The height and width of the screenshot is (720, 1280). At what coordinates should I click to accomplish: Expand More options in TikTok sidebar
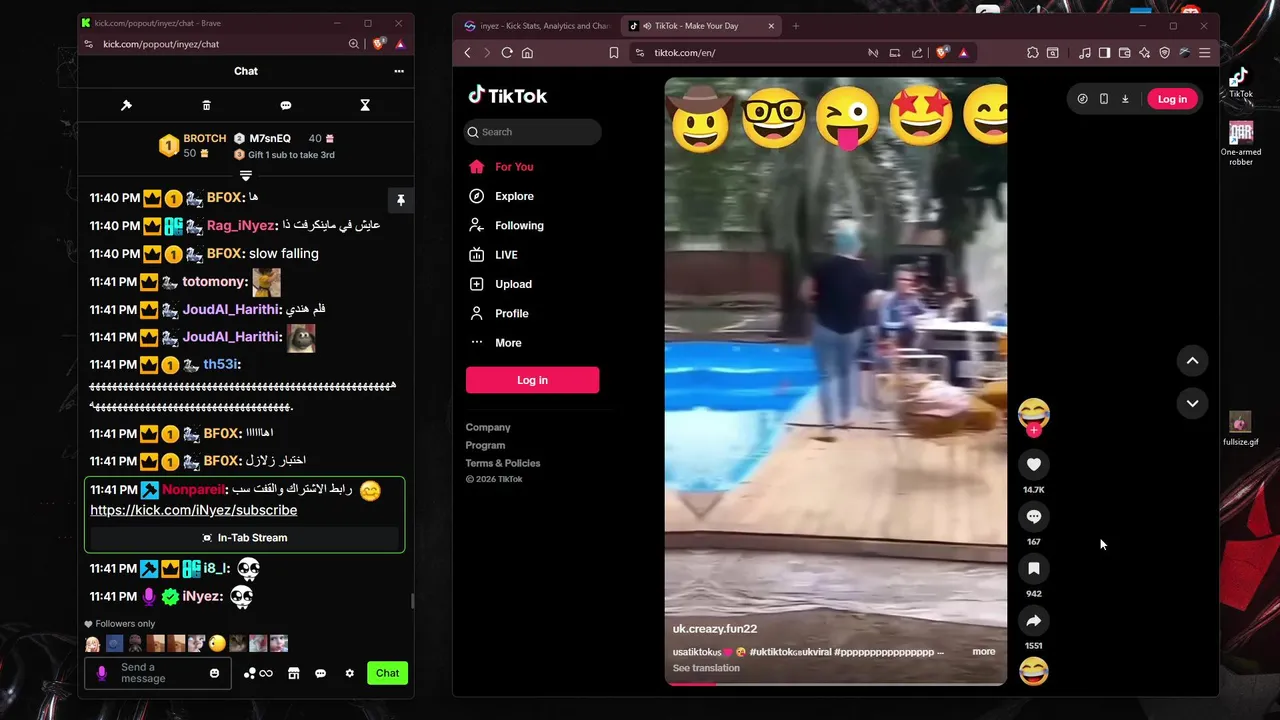(508, 343)
